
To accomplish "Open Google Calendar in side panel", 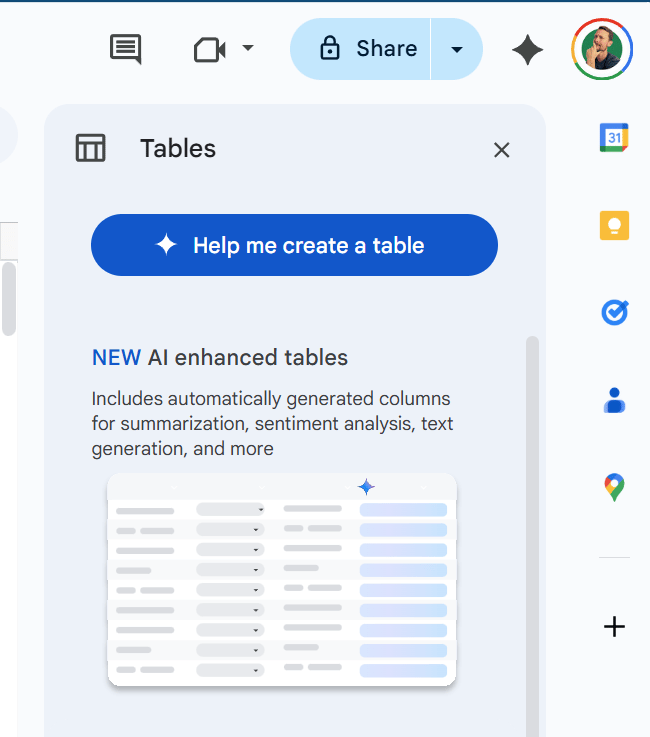I will coord(614,137).
